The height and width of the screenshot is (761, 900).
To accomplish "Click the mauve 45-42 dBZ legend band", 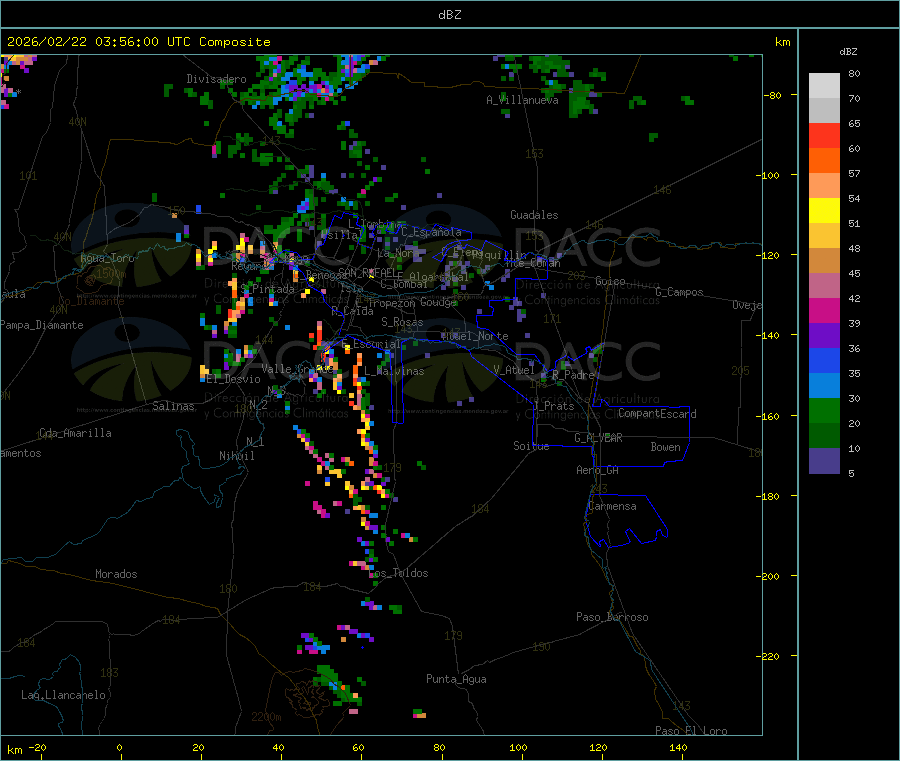I will click(824, 286).
